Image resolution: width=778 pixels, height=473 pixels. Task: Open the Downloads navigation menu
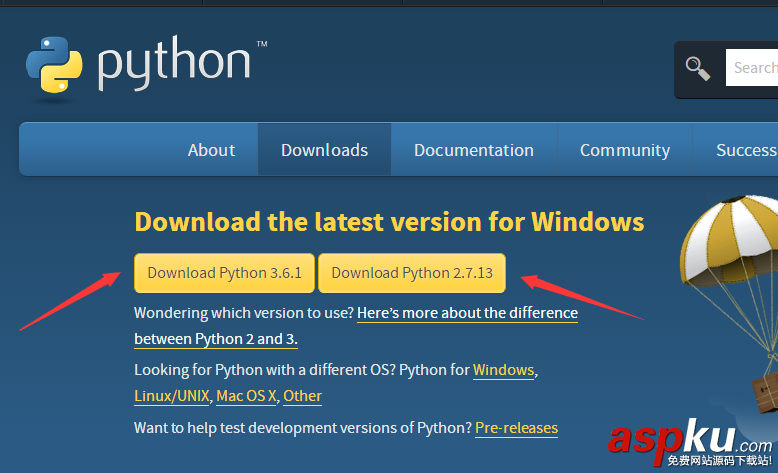click(324, 150)
